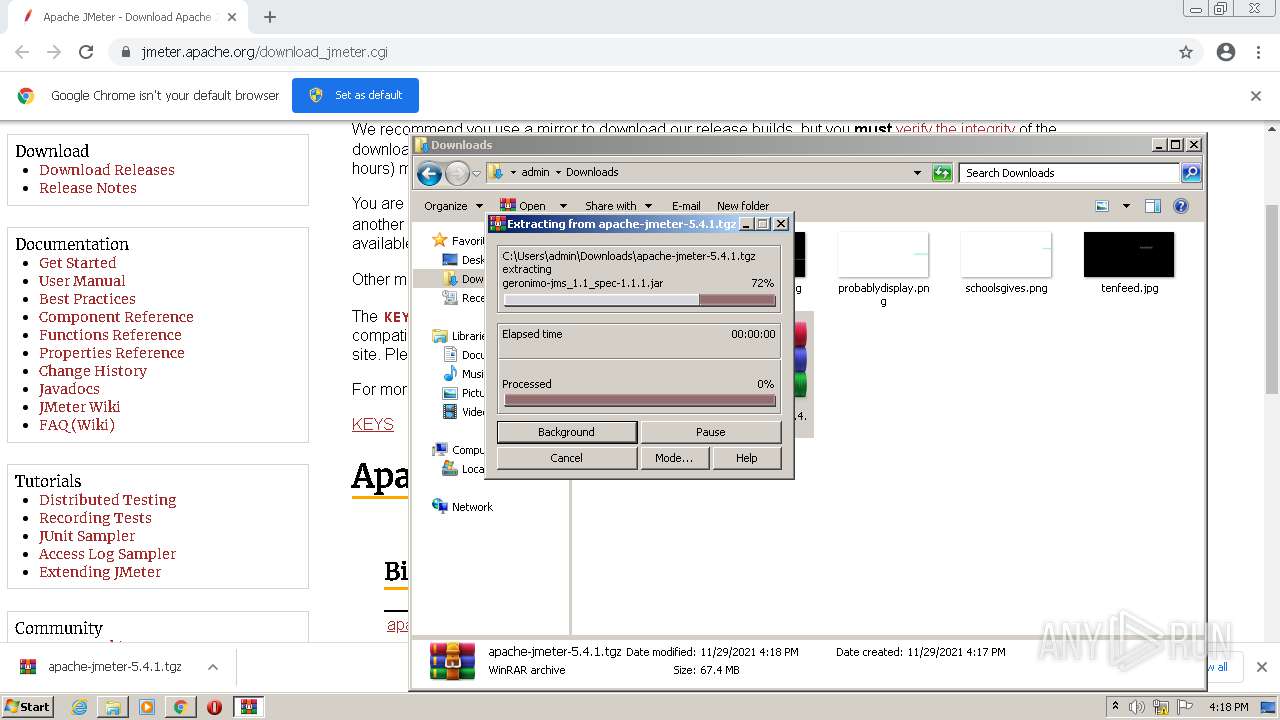Screen dimensions: 1280x720
Task: Click the Processed total progress bar
Action: click(x=640, y=400)
